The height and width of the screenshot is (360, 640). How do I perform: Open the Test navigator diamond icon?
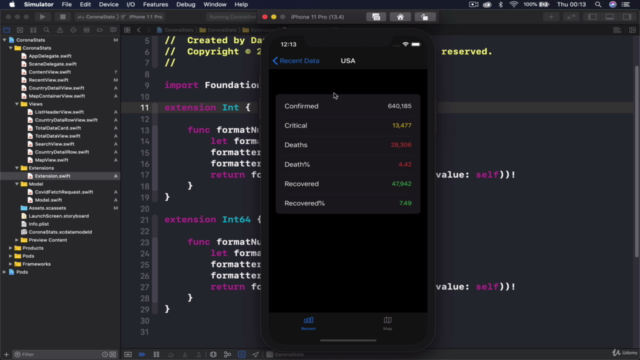coord(73,30)
